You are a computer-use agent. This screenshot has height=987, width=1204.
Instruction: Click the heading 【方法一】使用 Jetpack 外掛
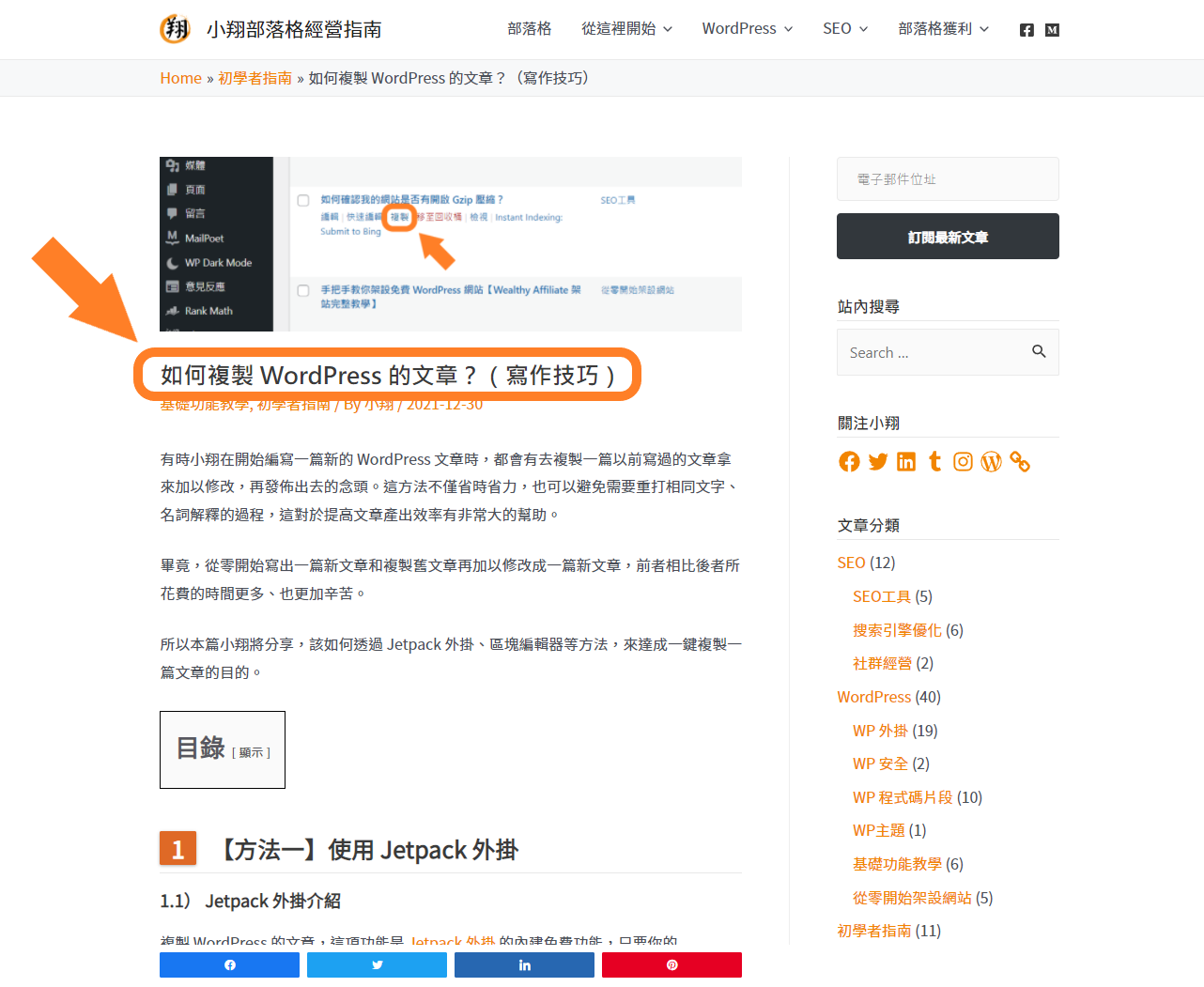pyautogui.click(x=367, y=850)
